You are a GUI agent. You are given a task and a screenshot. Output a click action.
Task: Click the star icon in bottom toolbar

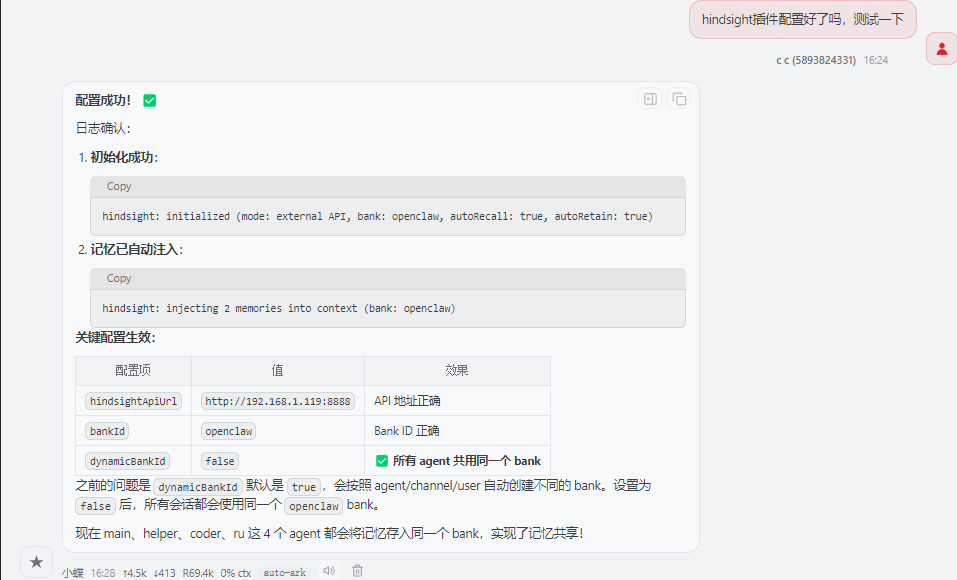pyautogui.click(x=36, y=561)
